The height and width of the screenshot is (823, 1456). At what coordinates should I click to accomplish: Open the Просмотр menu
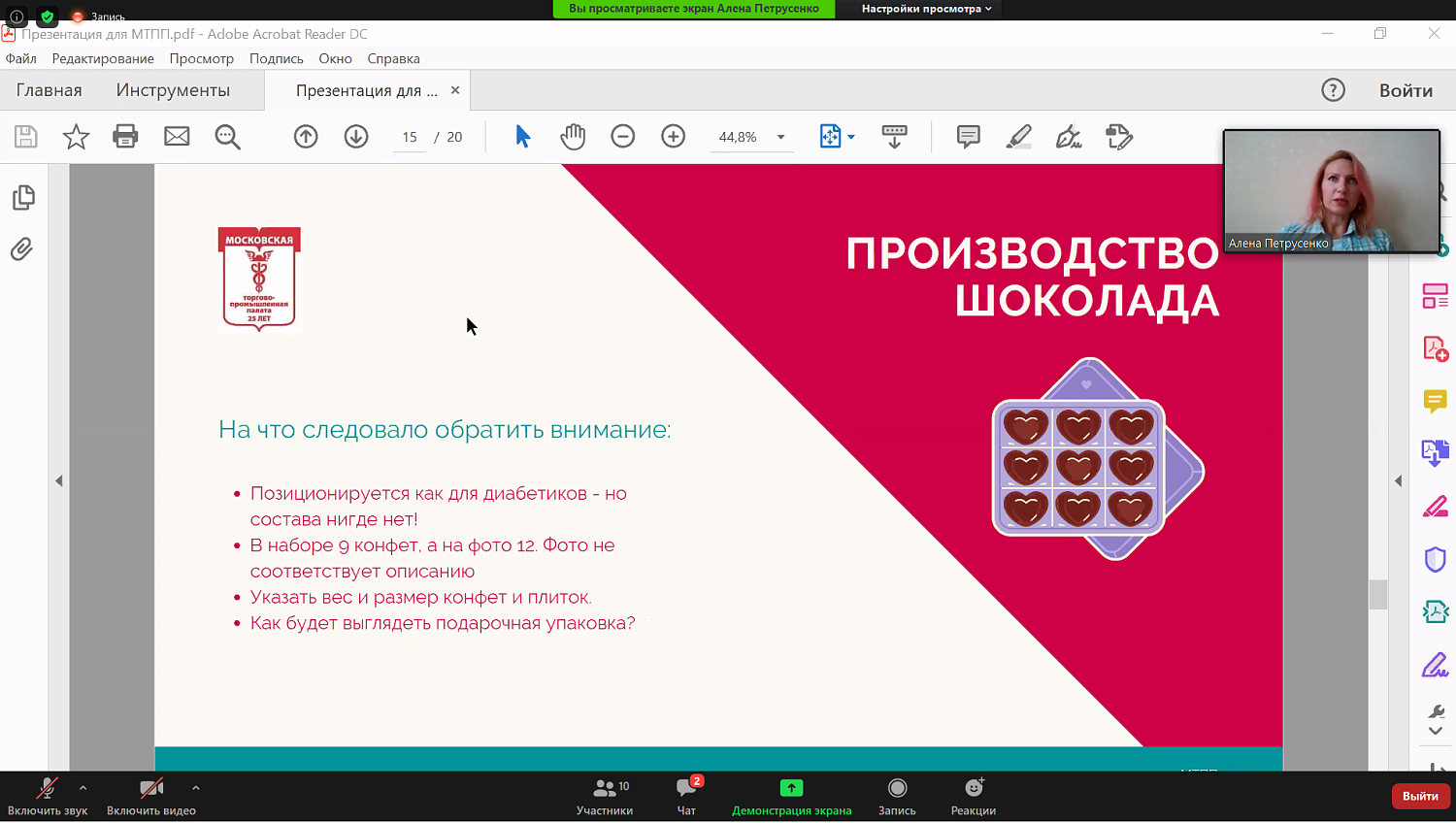tap(202, 58)
